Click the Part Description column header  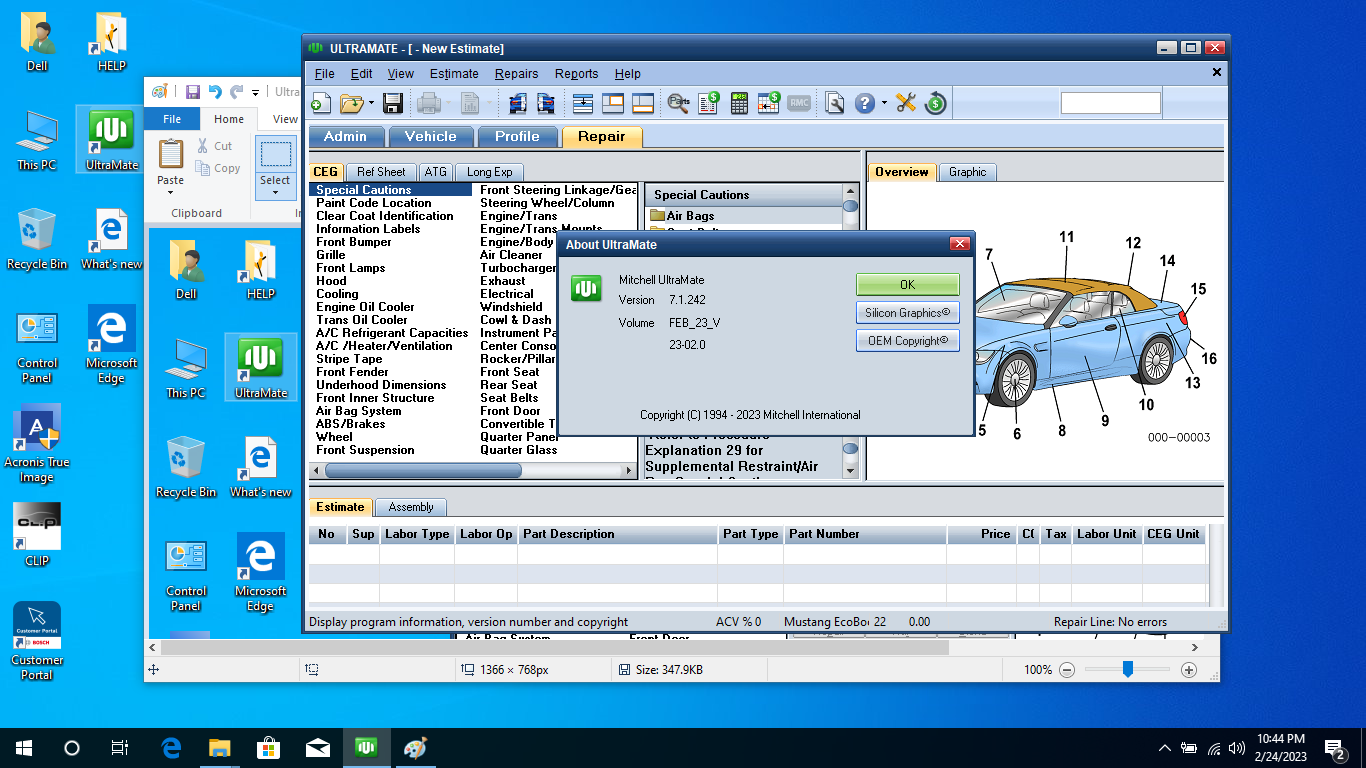click(618, 534)
